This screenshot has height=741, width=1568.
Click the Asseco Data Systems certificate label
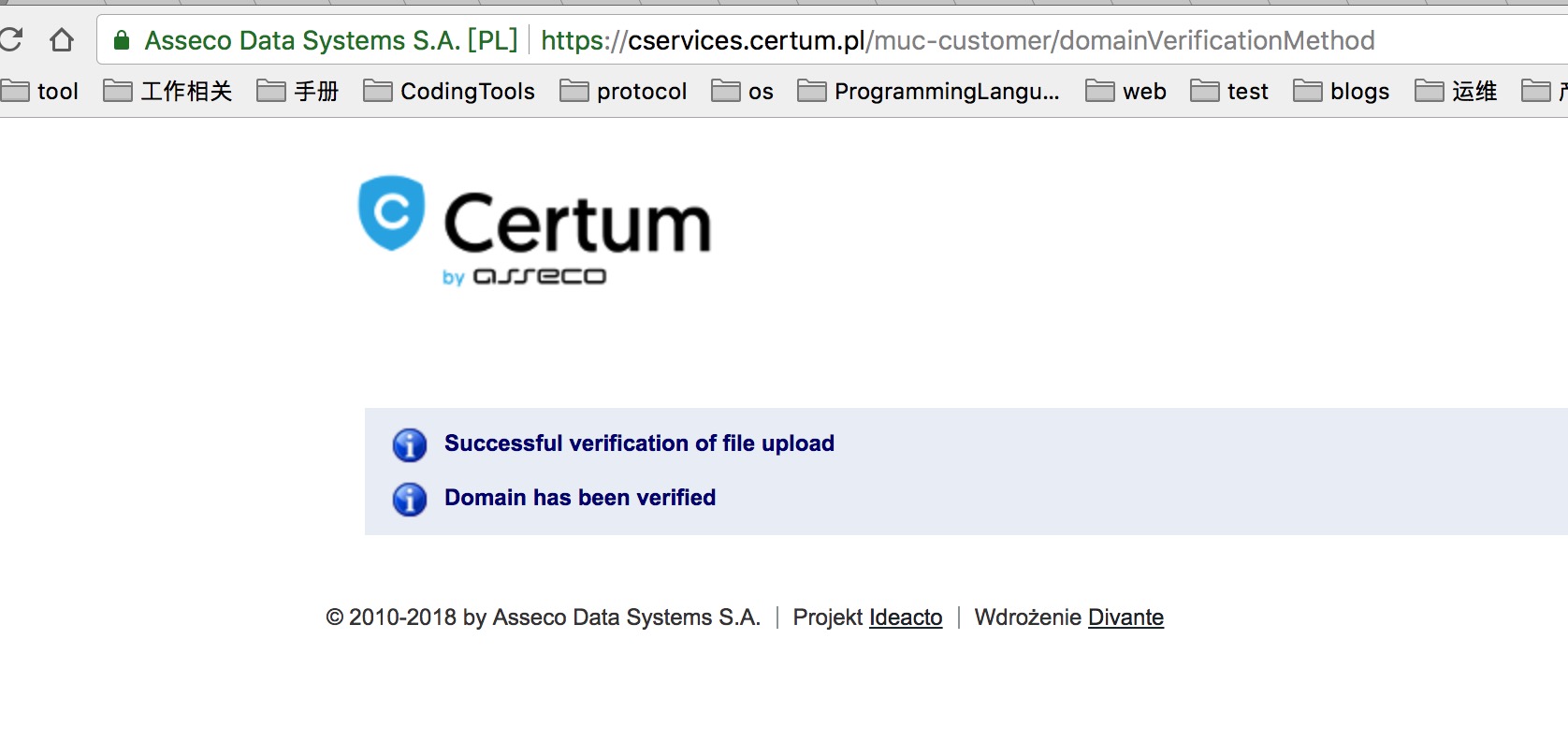[330, 40]
